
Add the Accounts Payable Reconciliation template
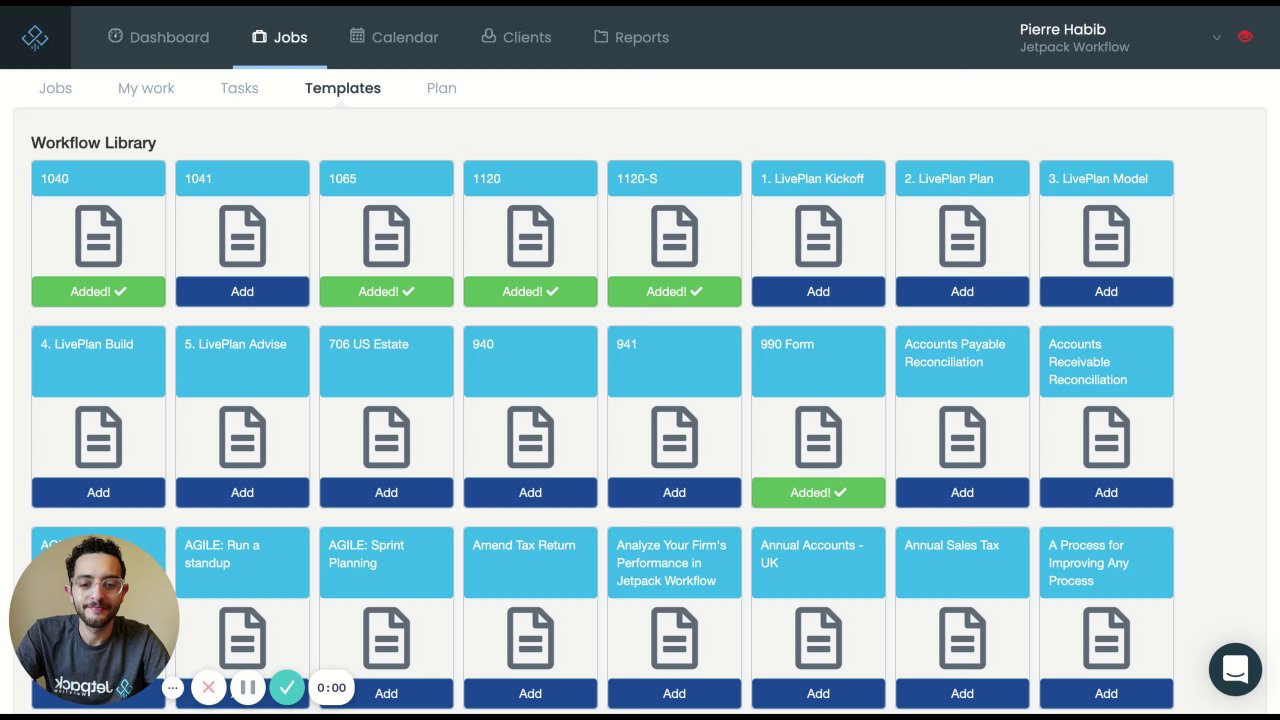pos(962,492)
